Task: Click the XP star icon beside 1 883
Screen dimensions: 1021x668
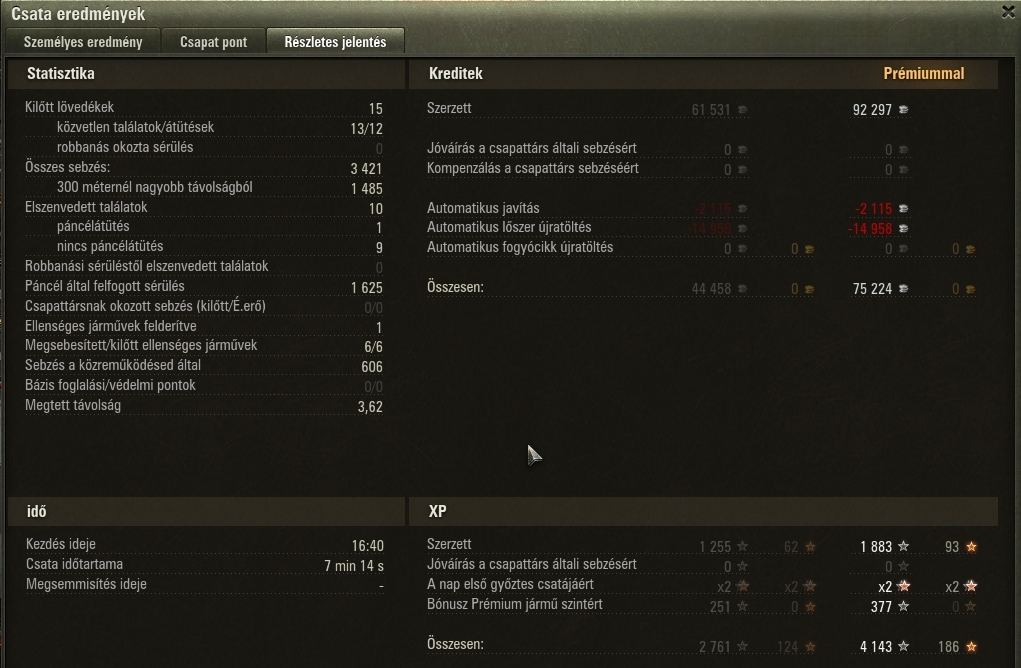Action: 904,546
